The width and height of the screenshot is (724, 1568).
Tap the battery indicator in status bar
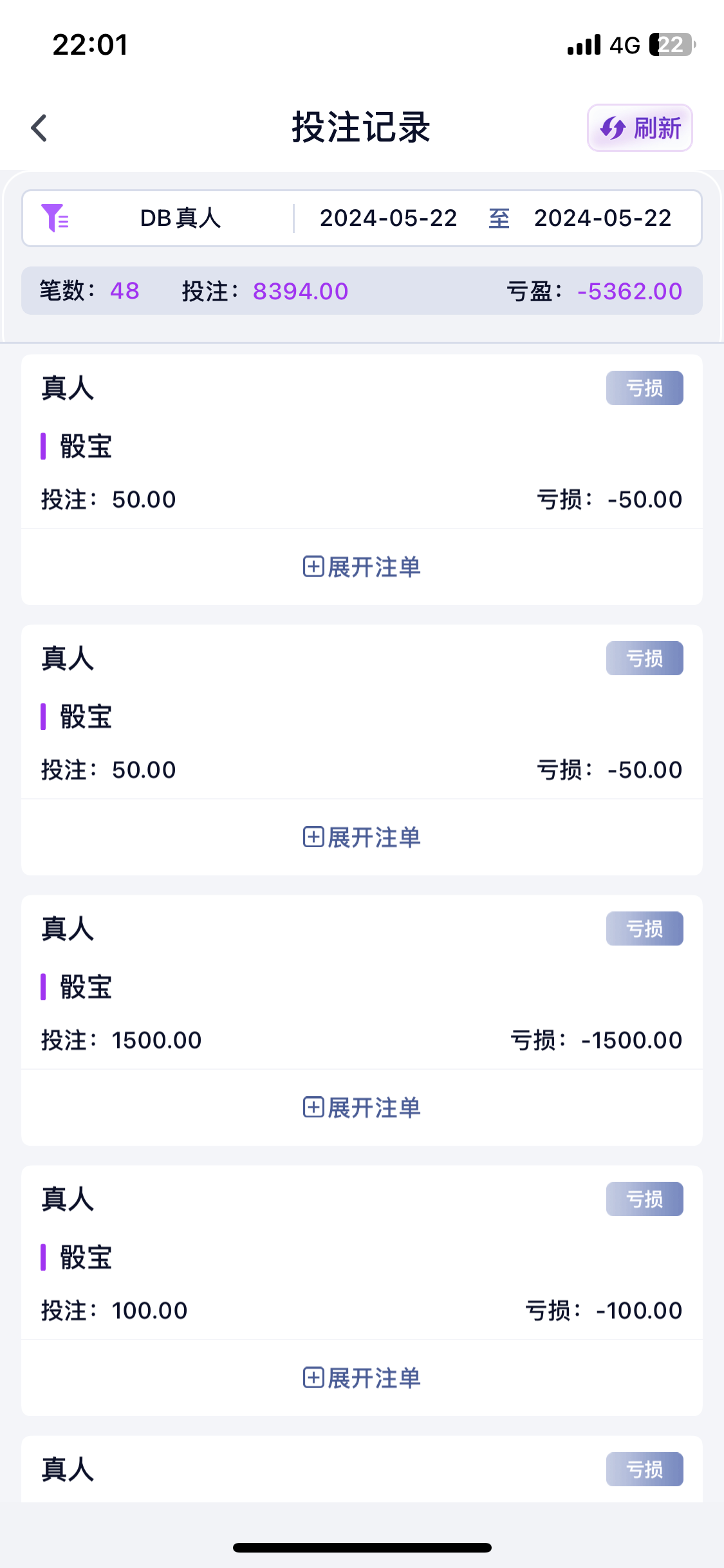pyautogui.click(x=672, y=45)
